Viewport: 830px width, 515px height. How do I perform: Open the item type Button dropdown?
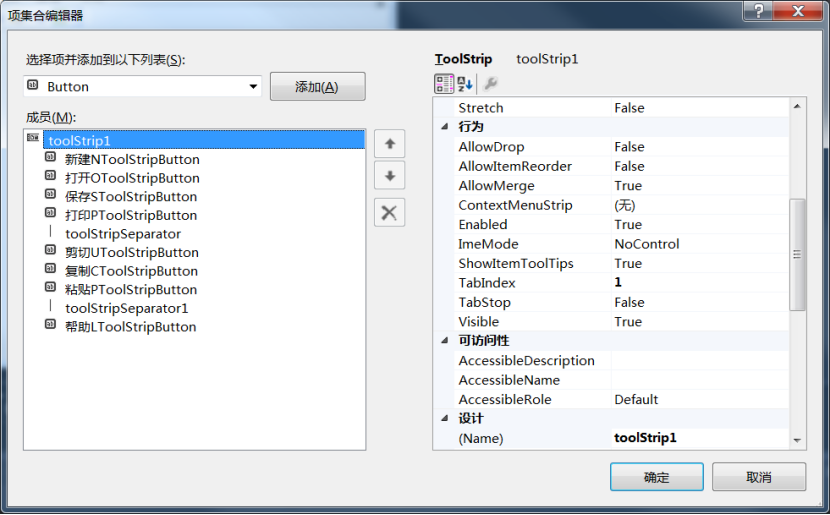[253, 87]
